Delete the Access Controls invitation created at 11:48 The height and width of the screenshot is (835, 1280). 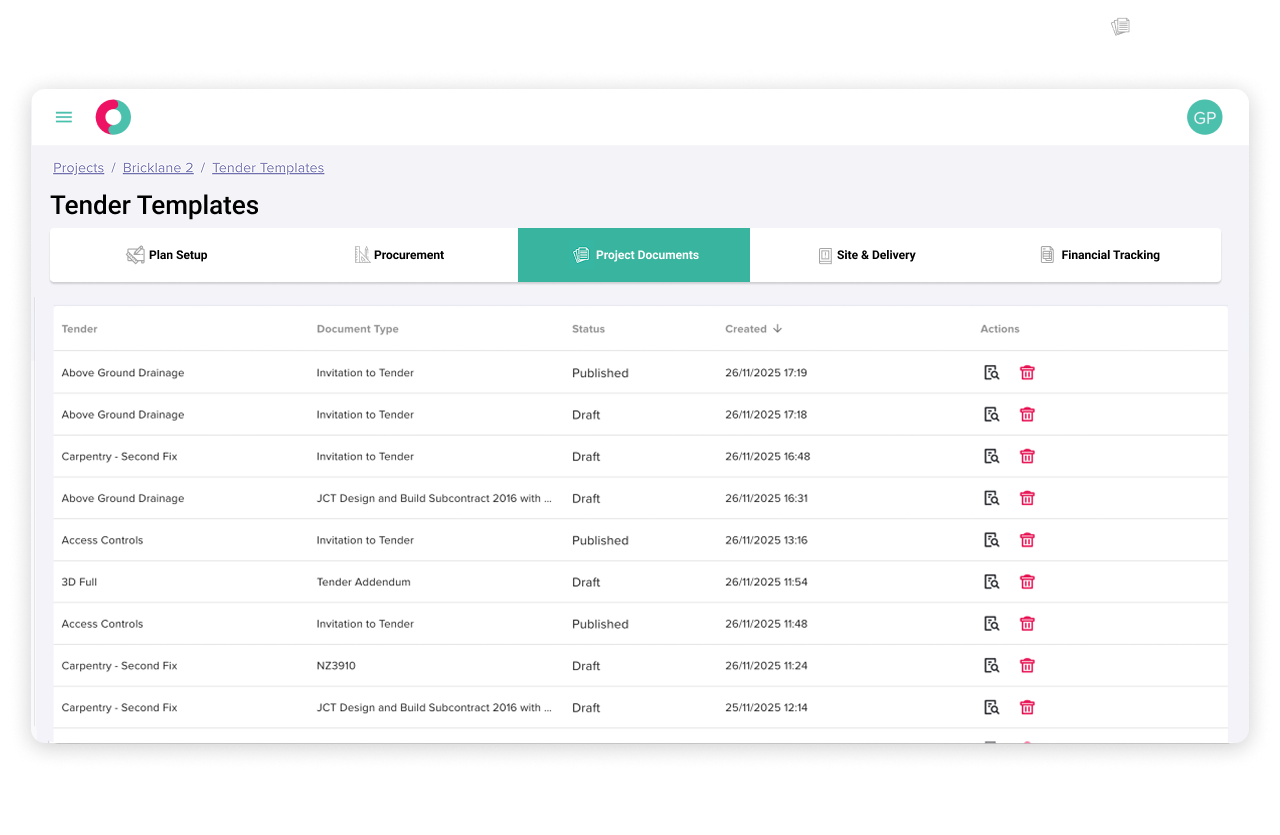click(x=1027, y=623)
